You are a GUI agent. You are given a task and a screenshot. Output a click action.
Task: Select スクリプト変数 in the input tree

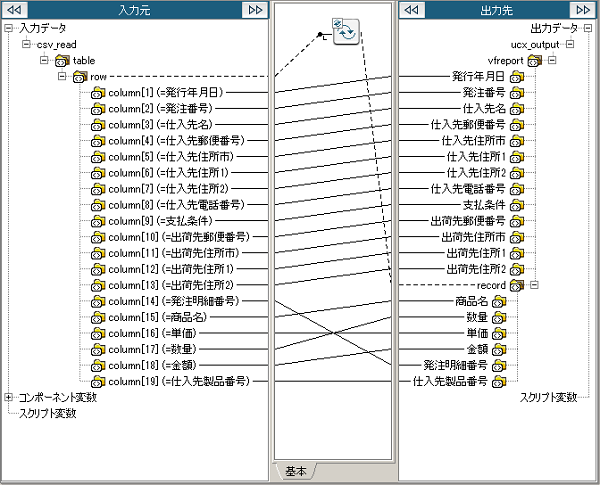tap(50, 413)
